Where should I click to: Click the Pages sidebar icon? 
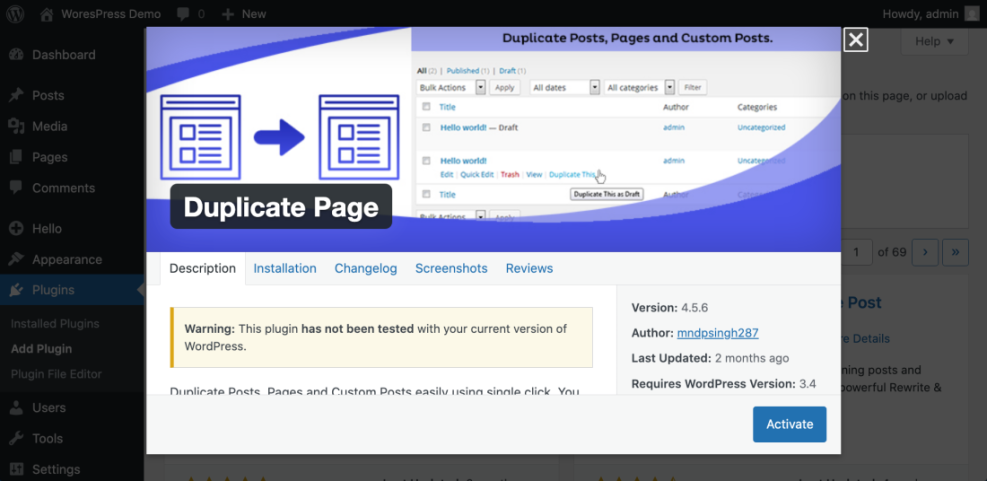[16, 157]
